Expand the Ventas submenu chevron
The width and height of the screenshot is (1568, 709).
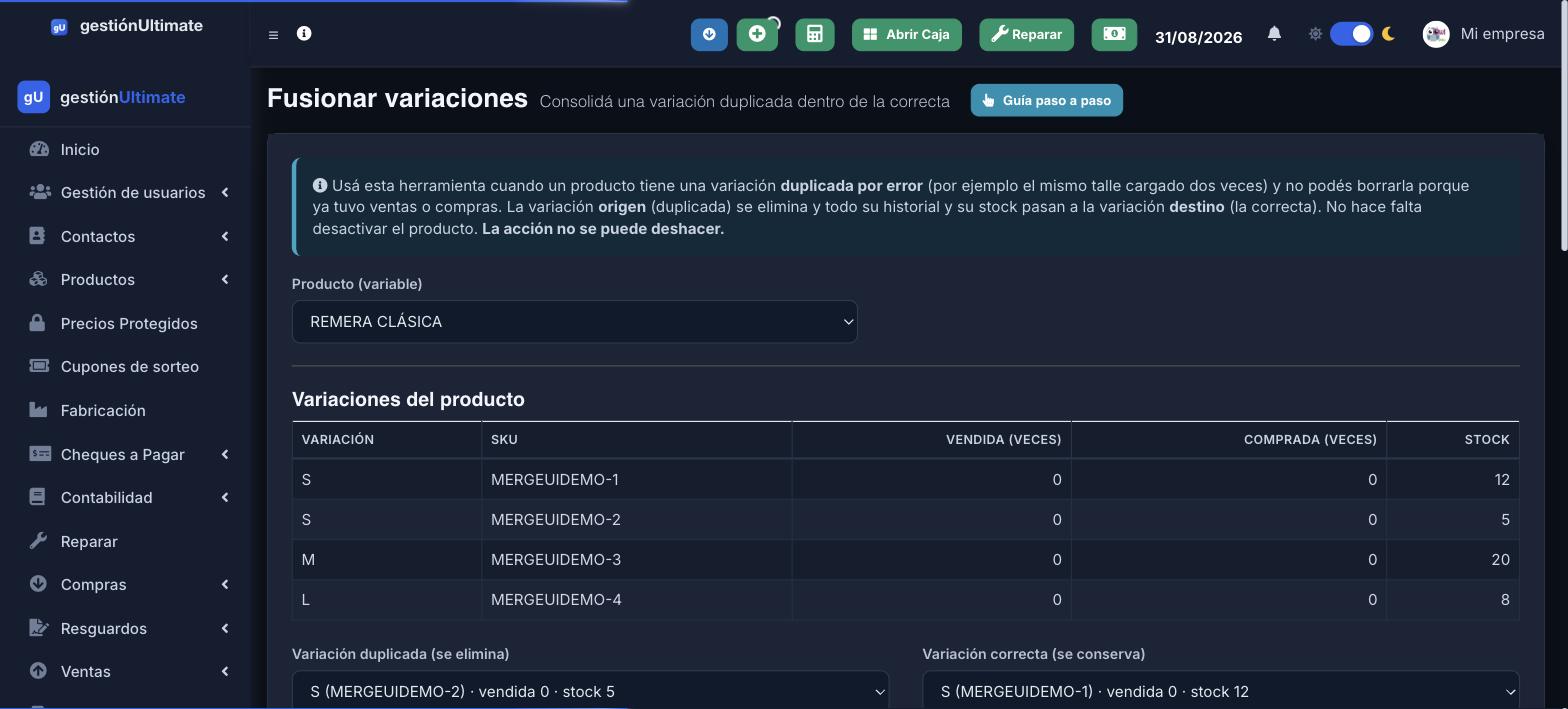click(x=225, y=671)
